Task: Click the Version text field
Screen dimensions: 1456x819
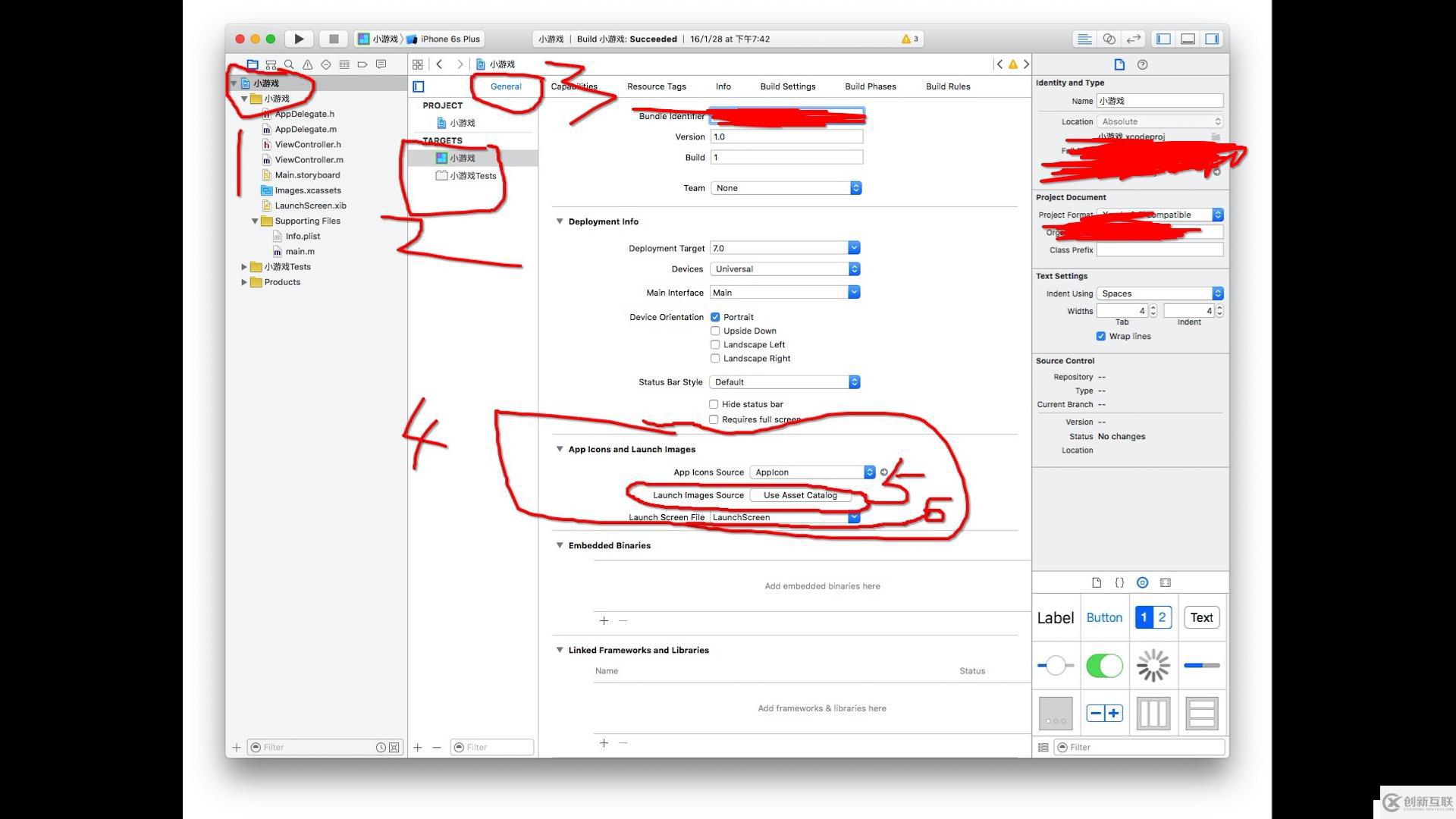Action: click(786, 137)
